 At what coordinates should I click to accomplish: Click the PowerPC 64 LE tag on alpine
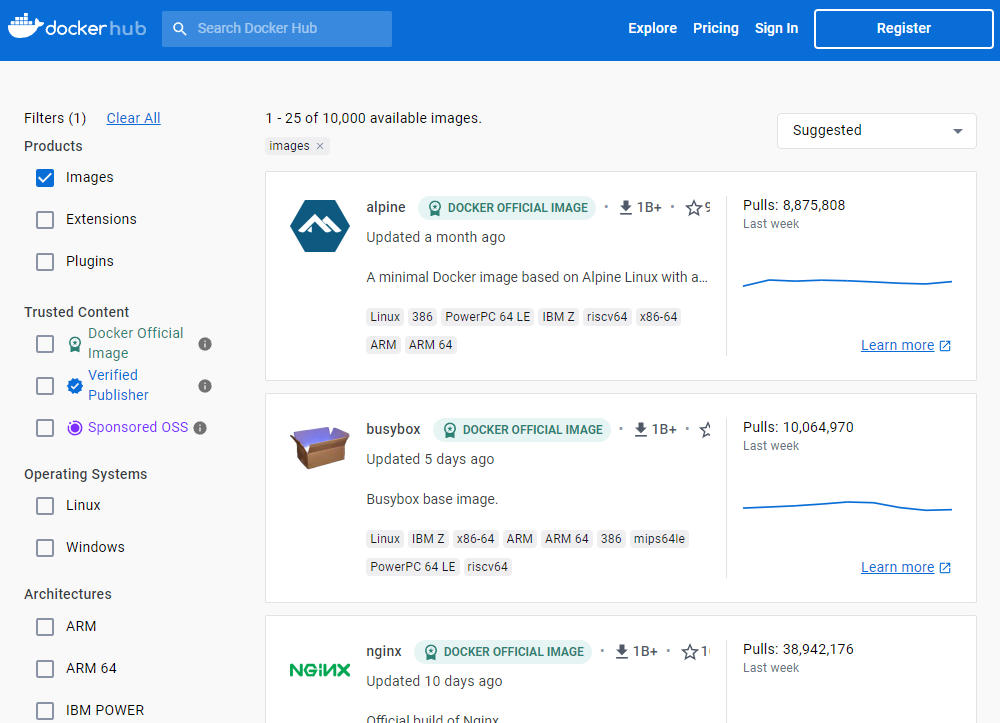488,317
